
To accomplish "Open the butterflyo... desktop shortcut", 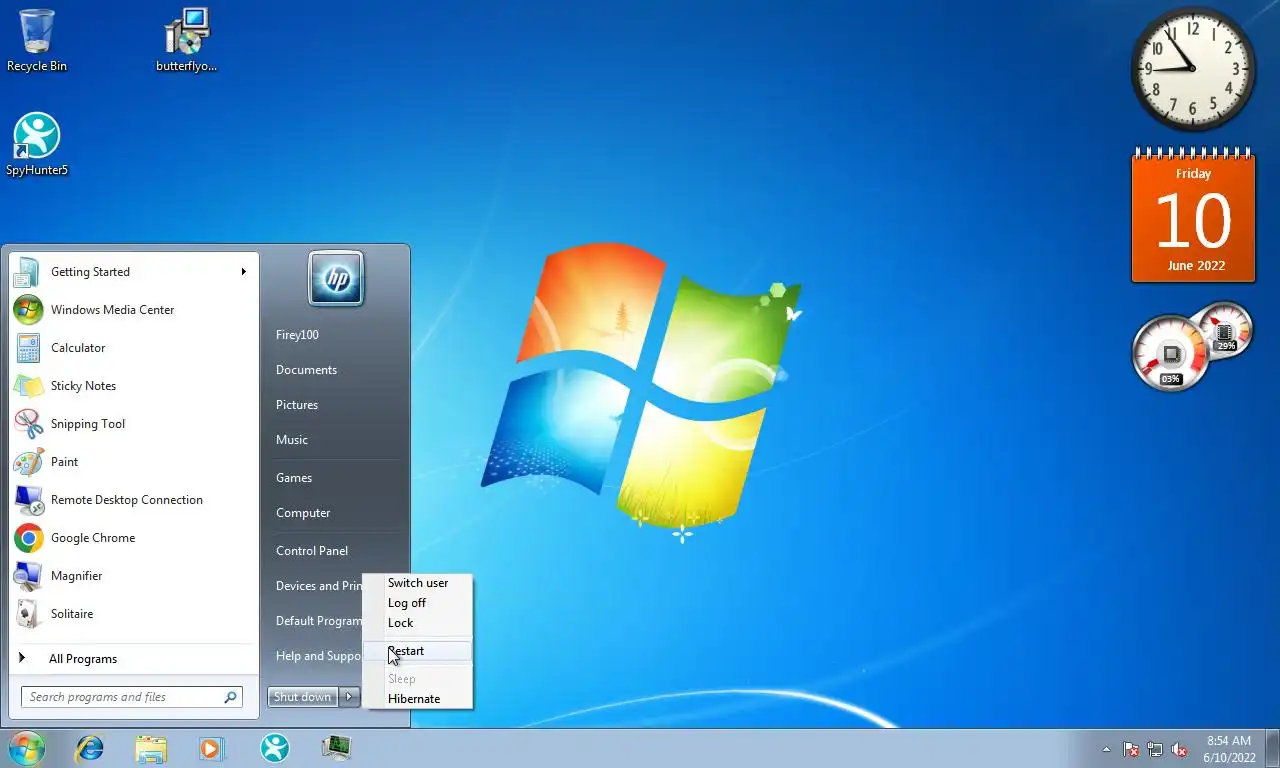I will (186, 40).
